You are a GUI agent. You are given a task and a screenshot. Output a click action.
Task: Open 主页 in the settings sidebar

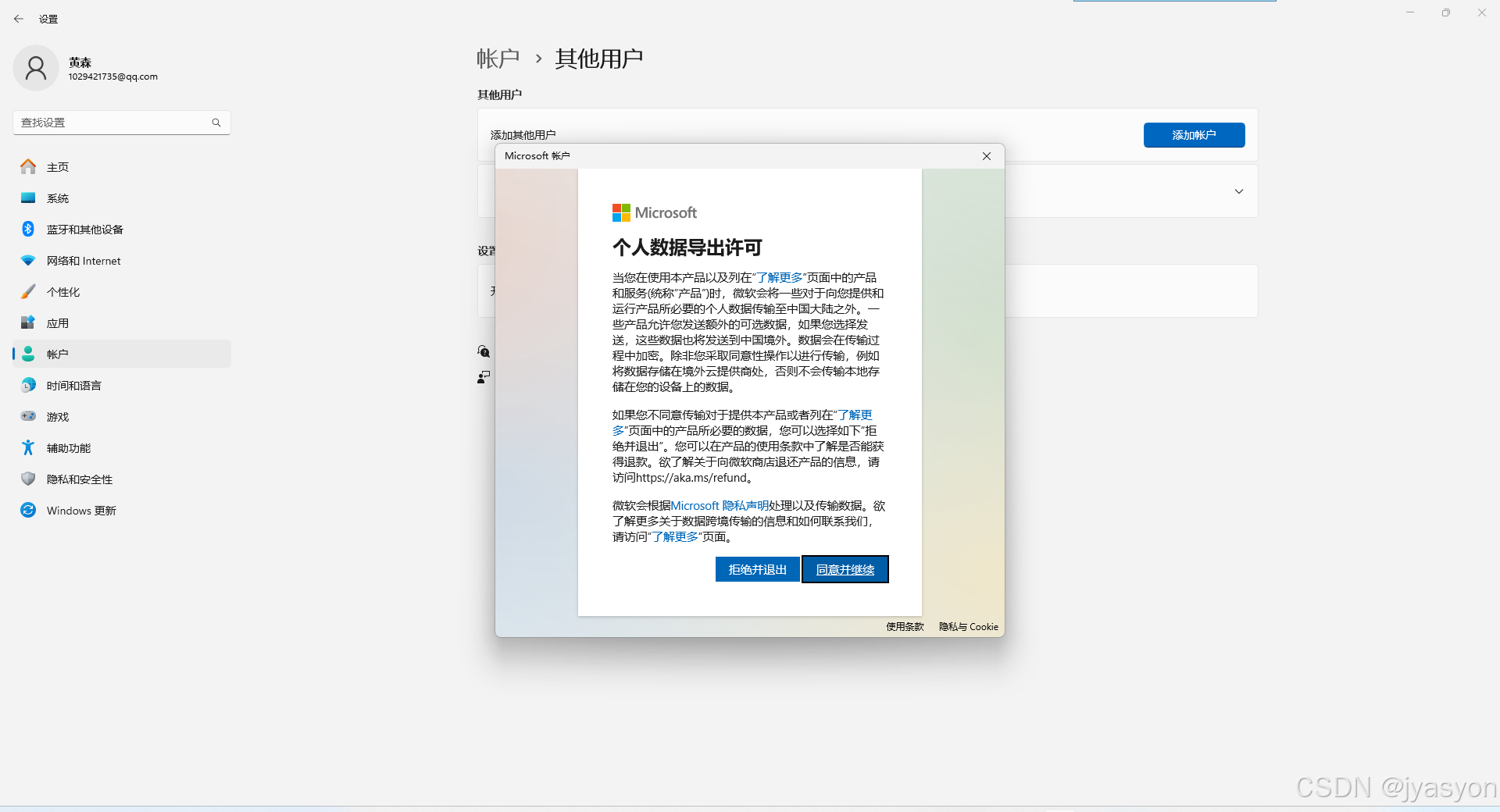click(x=122, y=166)
